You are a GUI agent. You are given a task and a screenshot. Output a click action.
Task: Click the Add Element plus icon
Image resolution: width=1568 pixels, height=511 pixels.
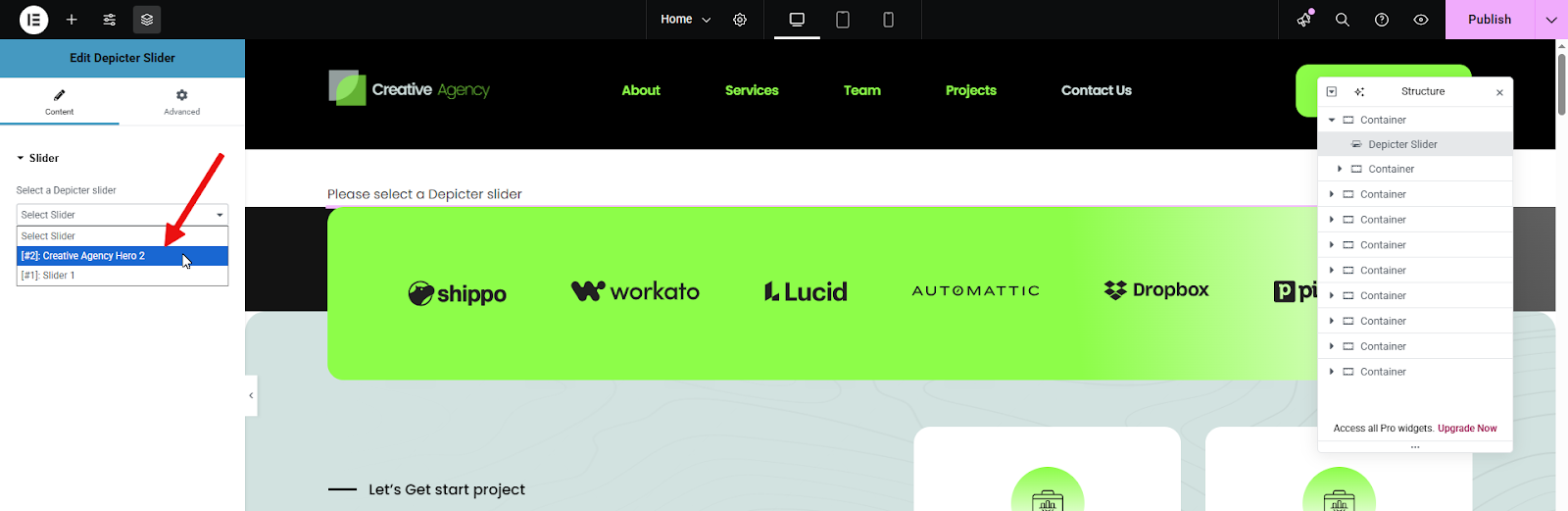72,20
